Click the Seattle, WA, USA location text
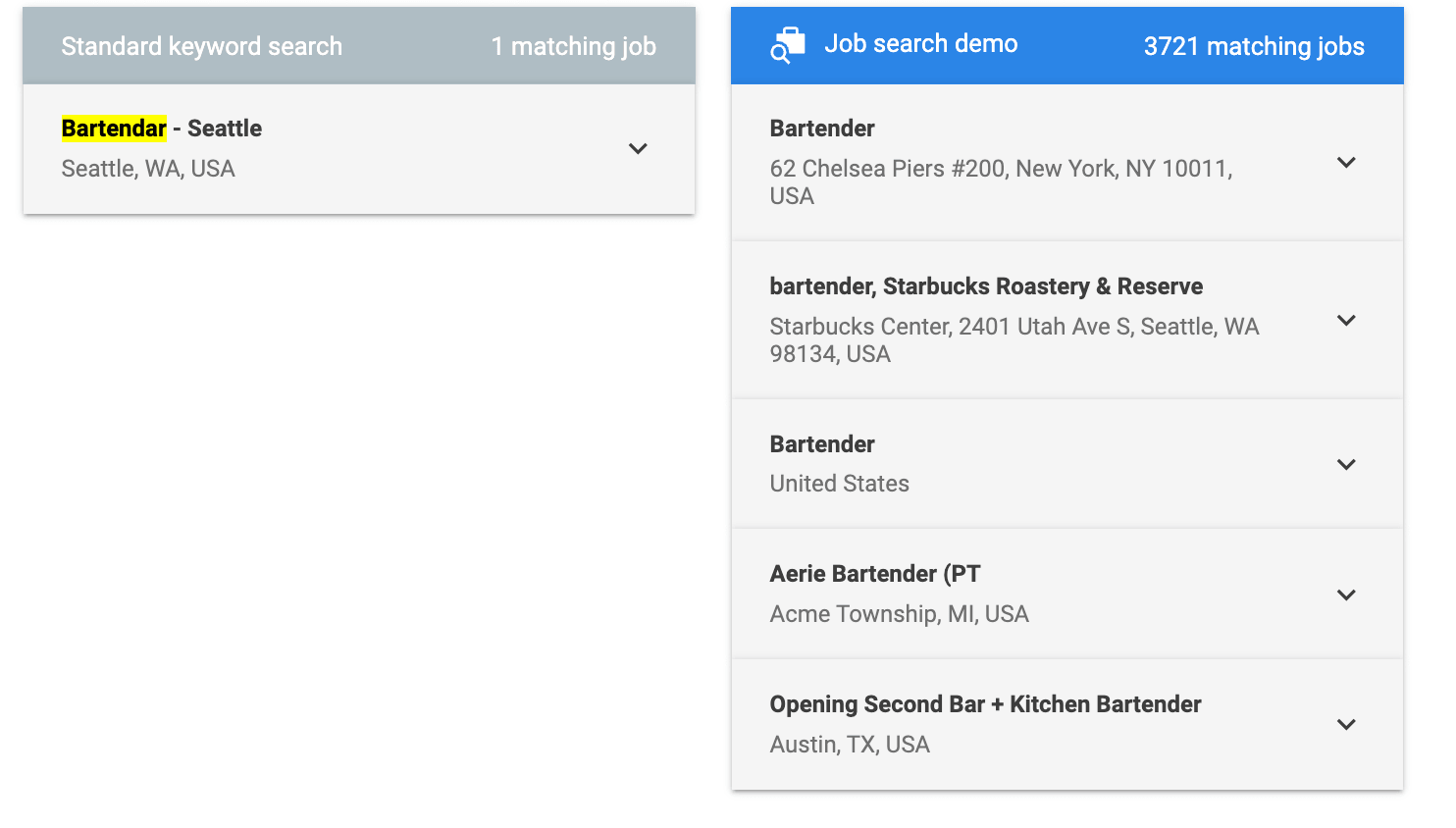The width and height of the screenshot is (1456, 828). (x=148, y=169)
